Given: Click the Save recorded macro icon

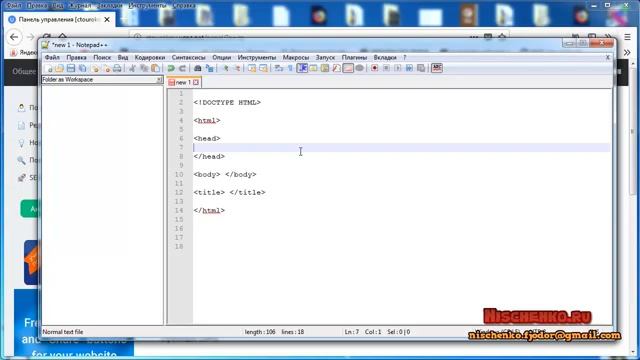Looking at the screenshot, I should [x=421, y=68].
